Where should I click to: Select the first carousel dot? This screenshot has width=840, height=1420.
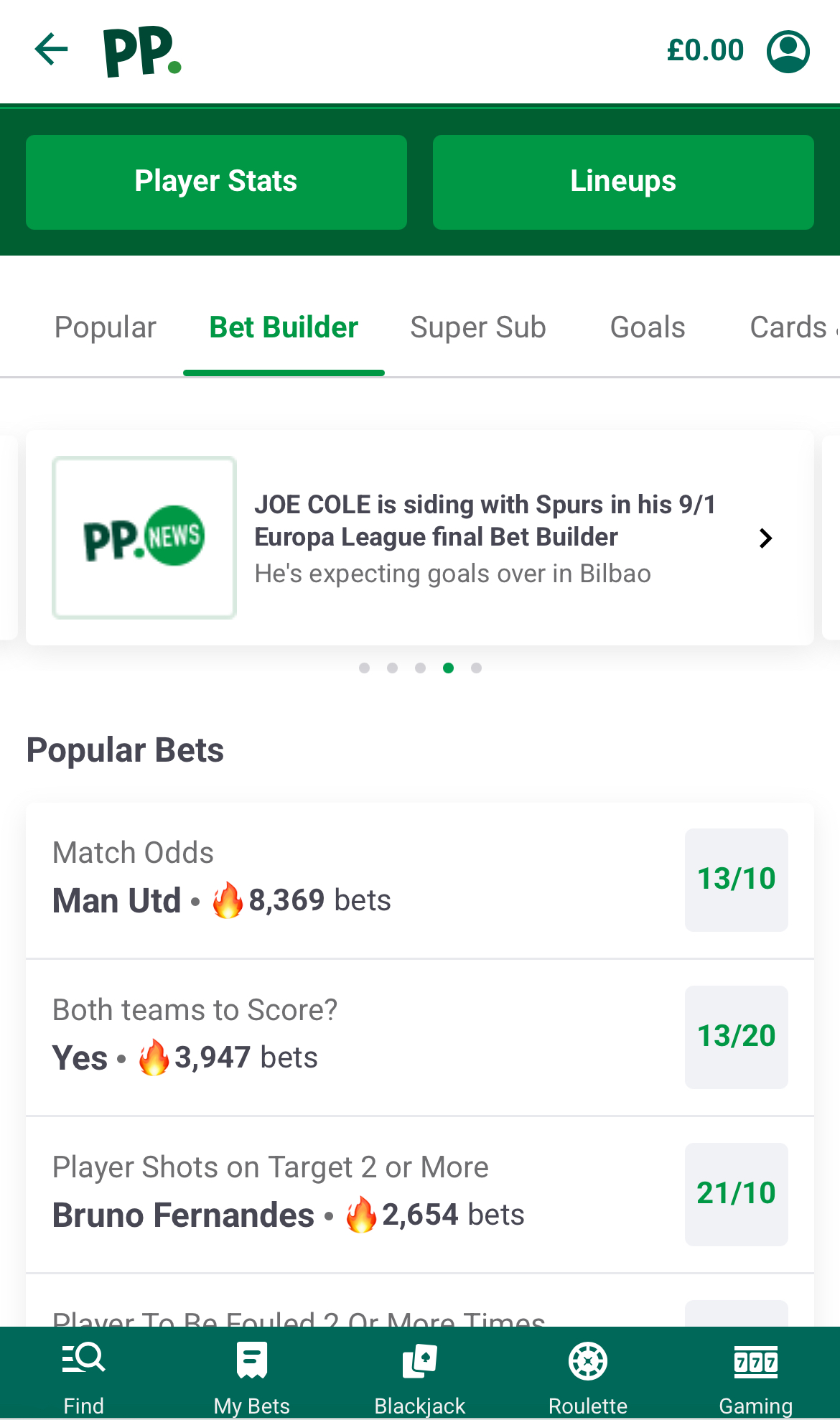point(365,668)
